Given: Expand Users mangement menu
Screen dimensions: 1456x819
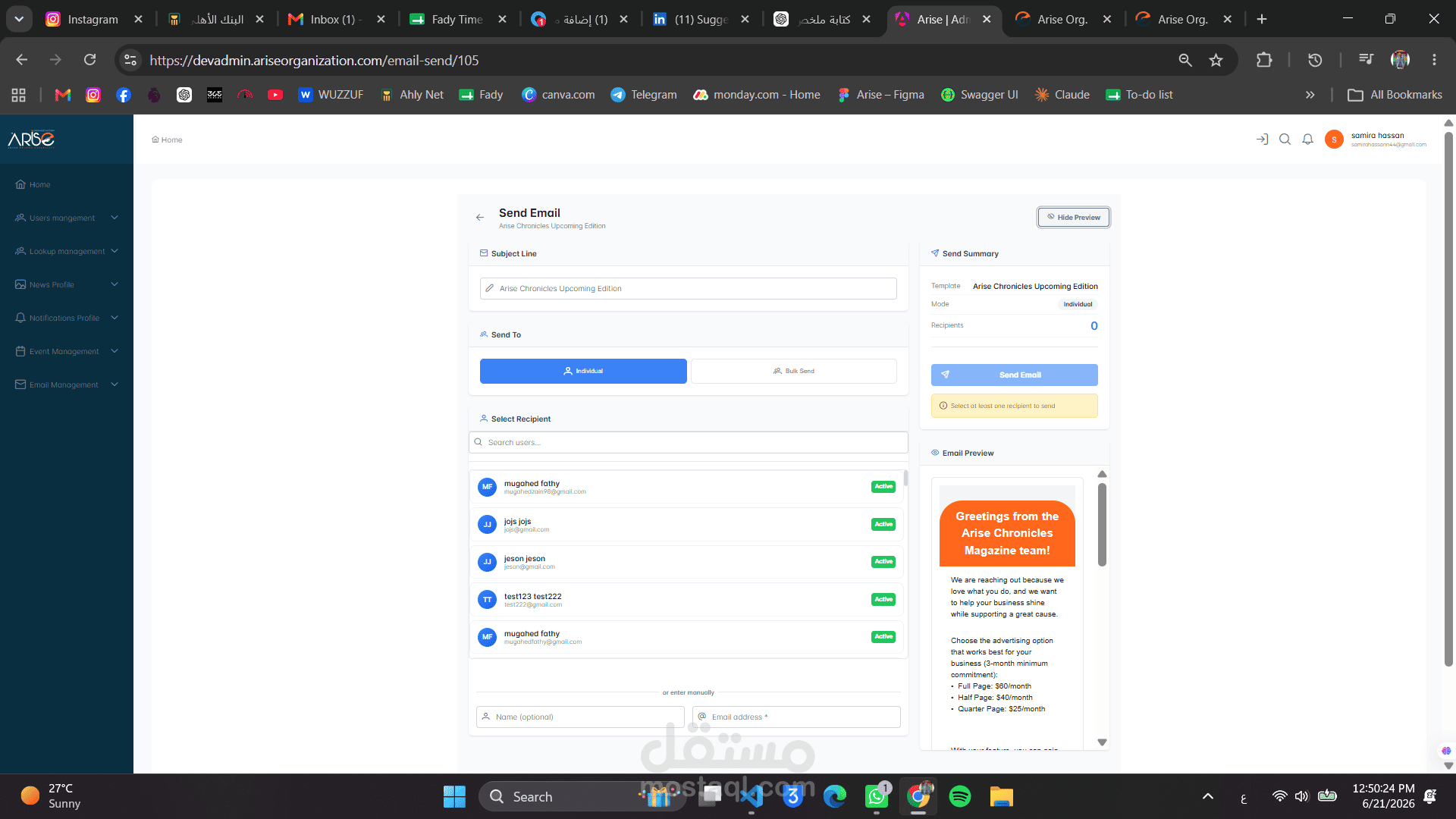Looking at the screenshot, I should coord(67,218).
